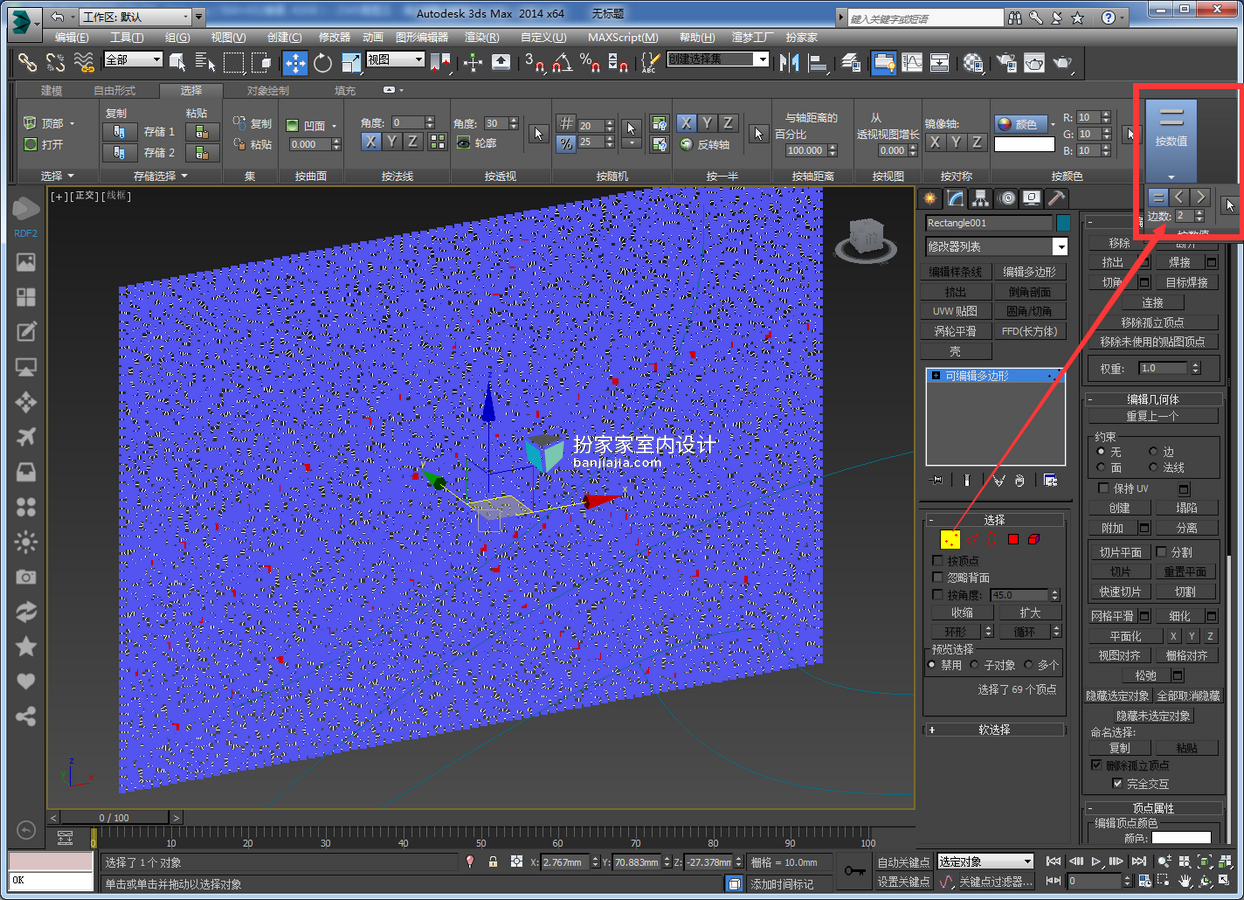Click the help question mark icon
1244x900 pixels.
1108,17
